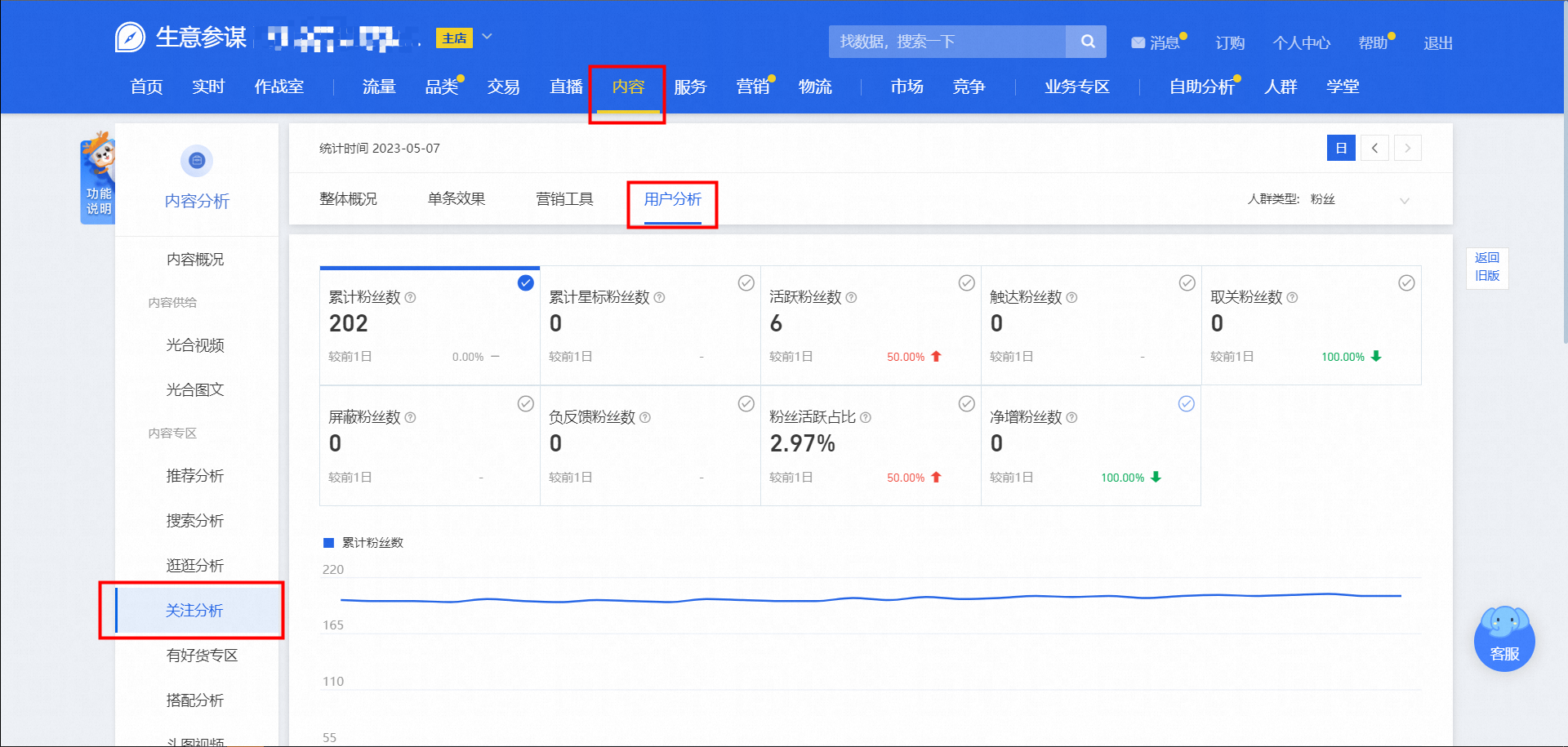The image size is (1568, 747).
Task: Check the 触达粉丝数 metric checkmark
Action: tap(1187, 282)
